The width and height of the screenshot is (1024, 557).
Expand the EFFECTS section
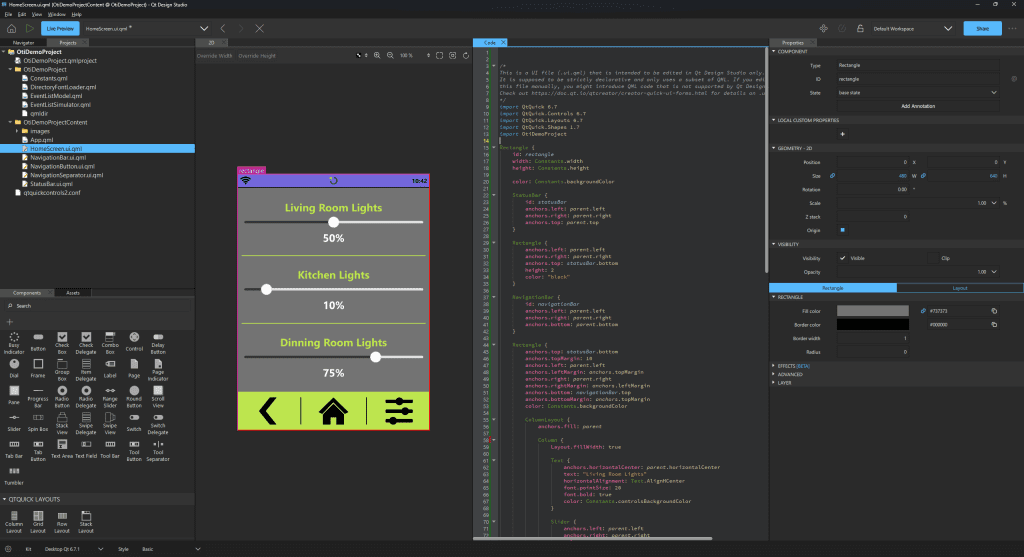pyautogui.click(x=774, y=366)
